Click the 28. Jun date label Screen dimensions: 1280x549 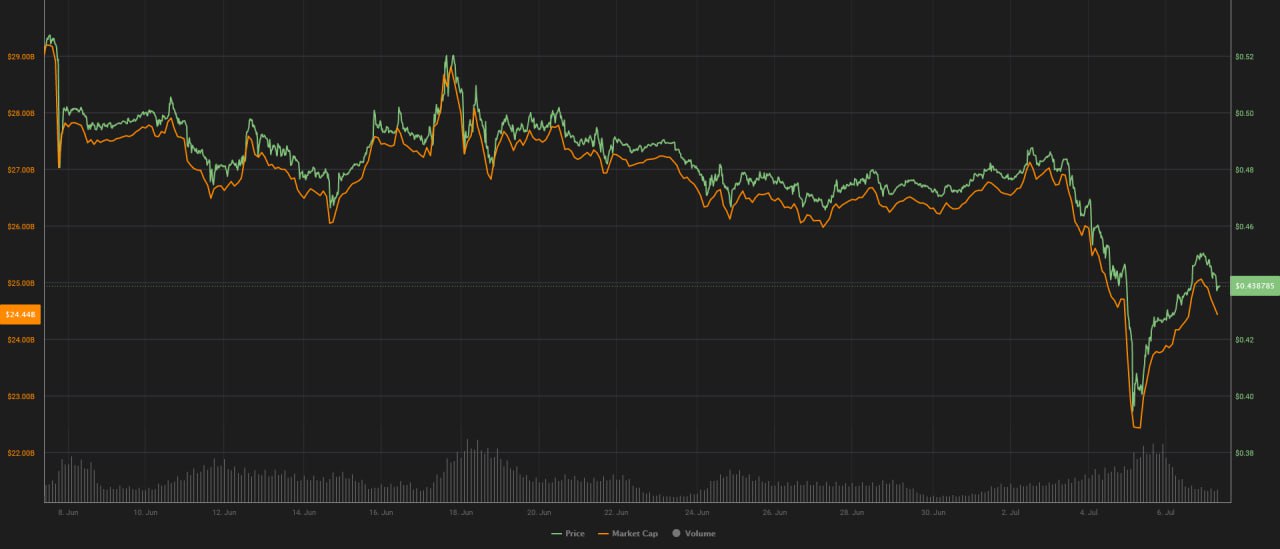pos(853,512)
